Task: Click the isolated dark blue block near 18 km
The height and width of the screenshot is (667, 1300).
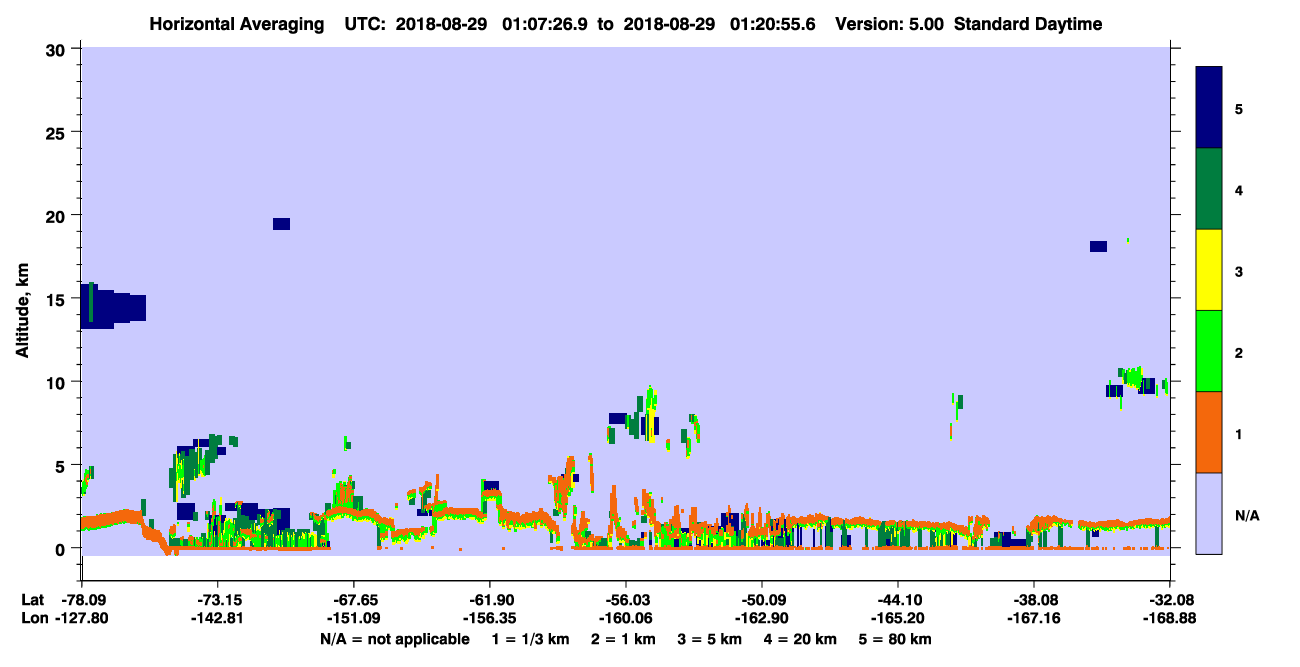Action: (x=1098, y=246)
